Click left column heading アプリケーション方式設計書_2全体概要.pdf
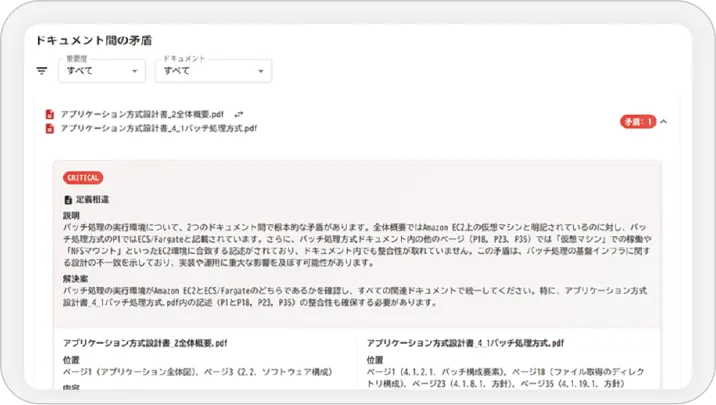This screenshot has width=716, height=405. click(x=145, y=343)
